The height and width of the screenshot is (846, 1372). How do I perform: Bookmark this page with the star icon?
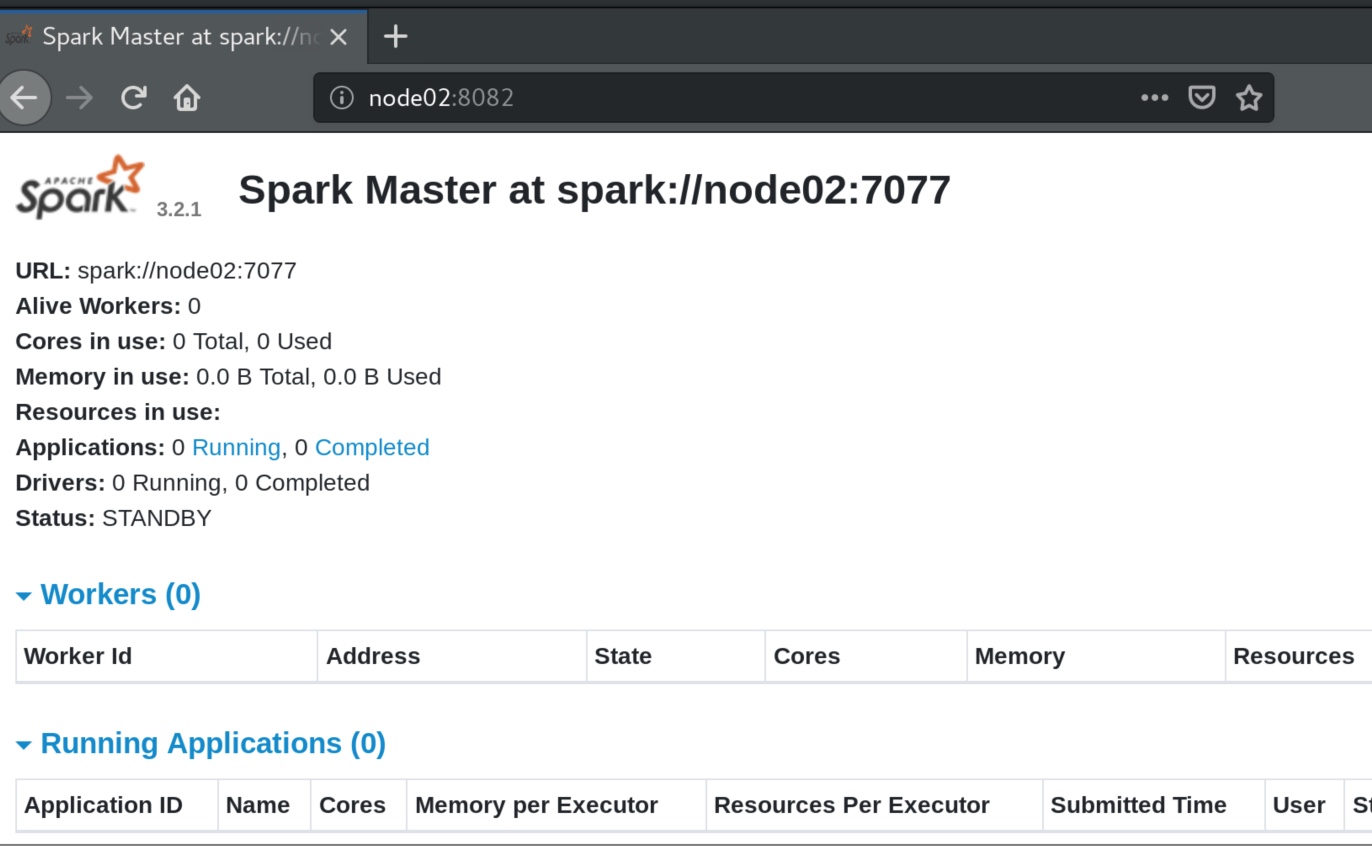click(1249, 98)
